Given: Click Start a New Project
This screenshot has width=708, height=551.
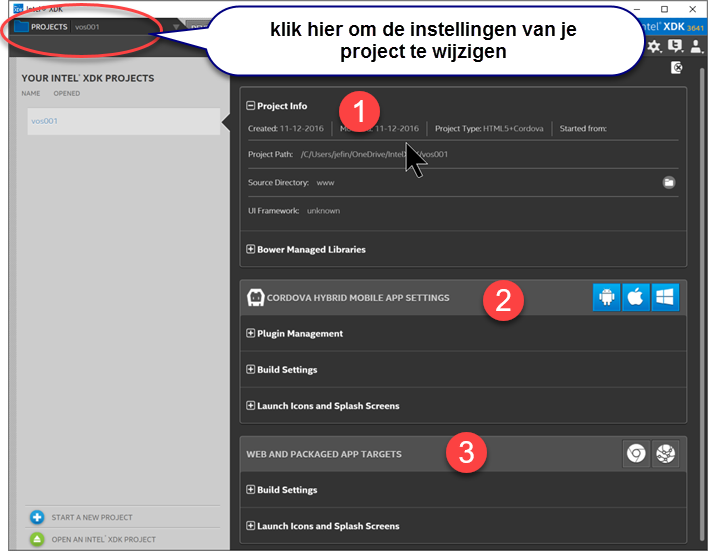Looking at the screenshot, I should point(92,517).
